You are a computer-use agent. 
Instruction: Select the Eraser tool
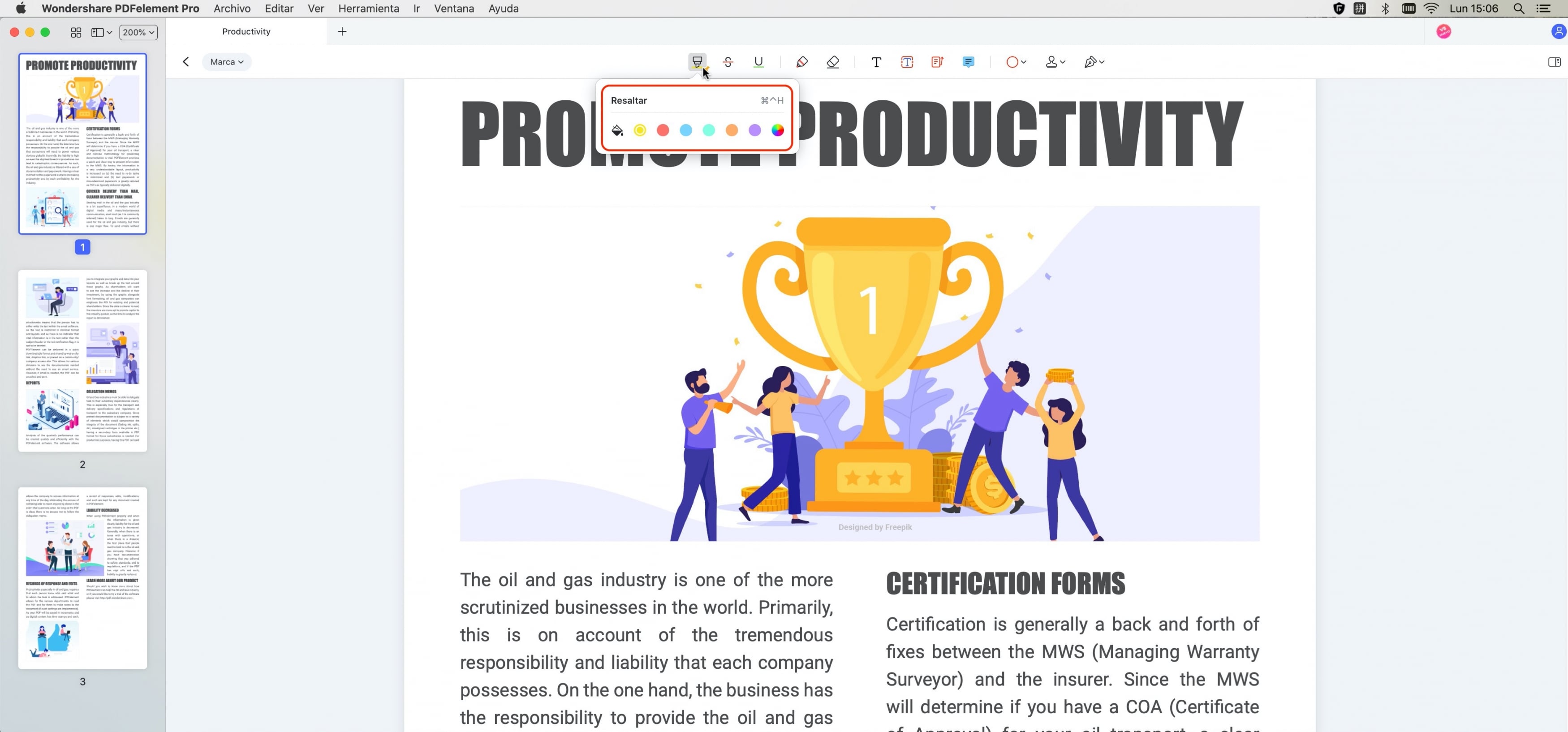(833, 62)
